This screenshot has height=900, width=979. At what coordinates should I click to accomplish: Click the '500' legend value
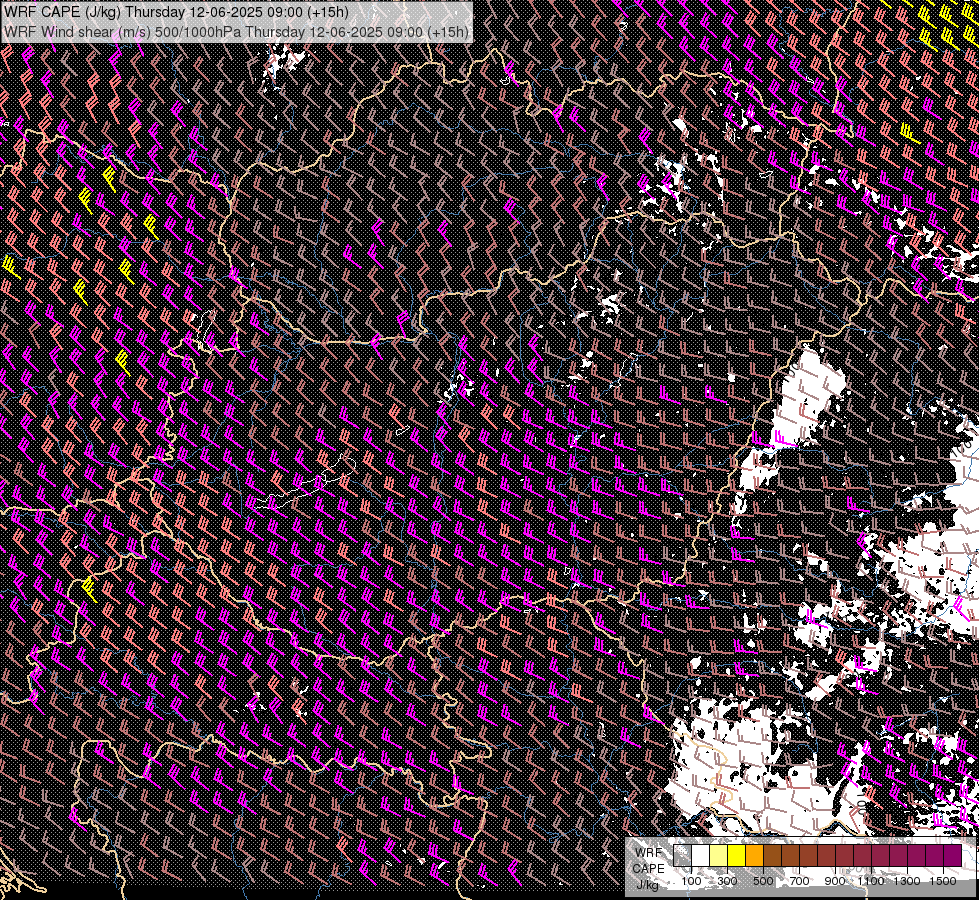point(763,881)
